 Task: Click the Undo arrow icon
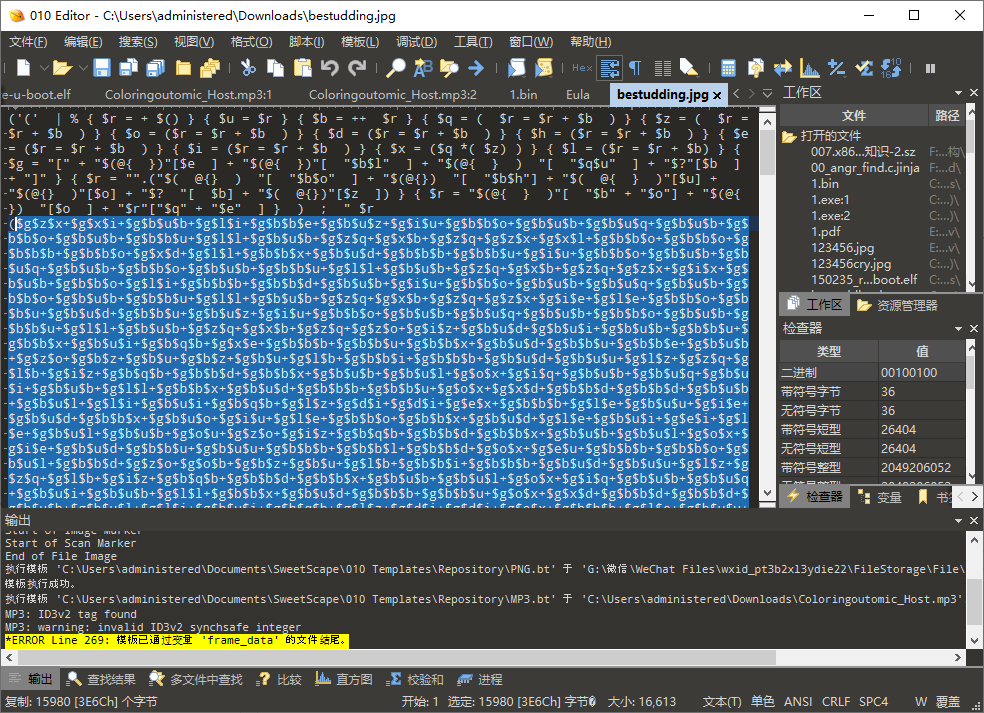point(329,68)
